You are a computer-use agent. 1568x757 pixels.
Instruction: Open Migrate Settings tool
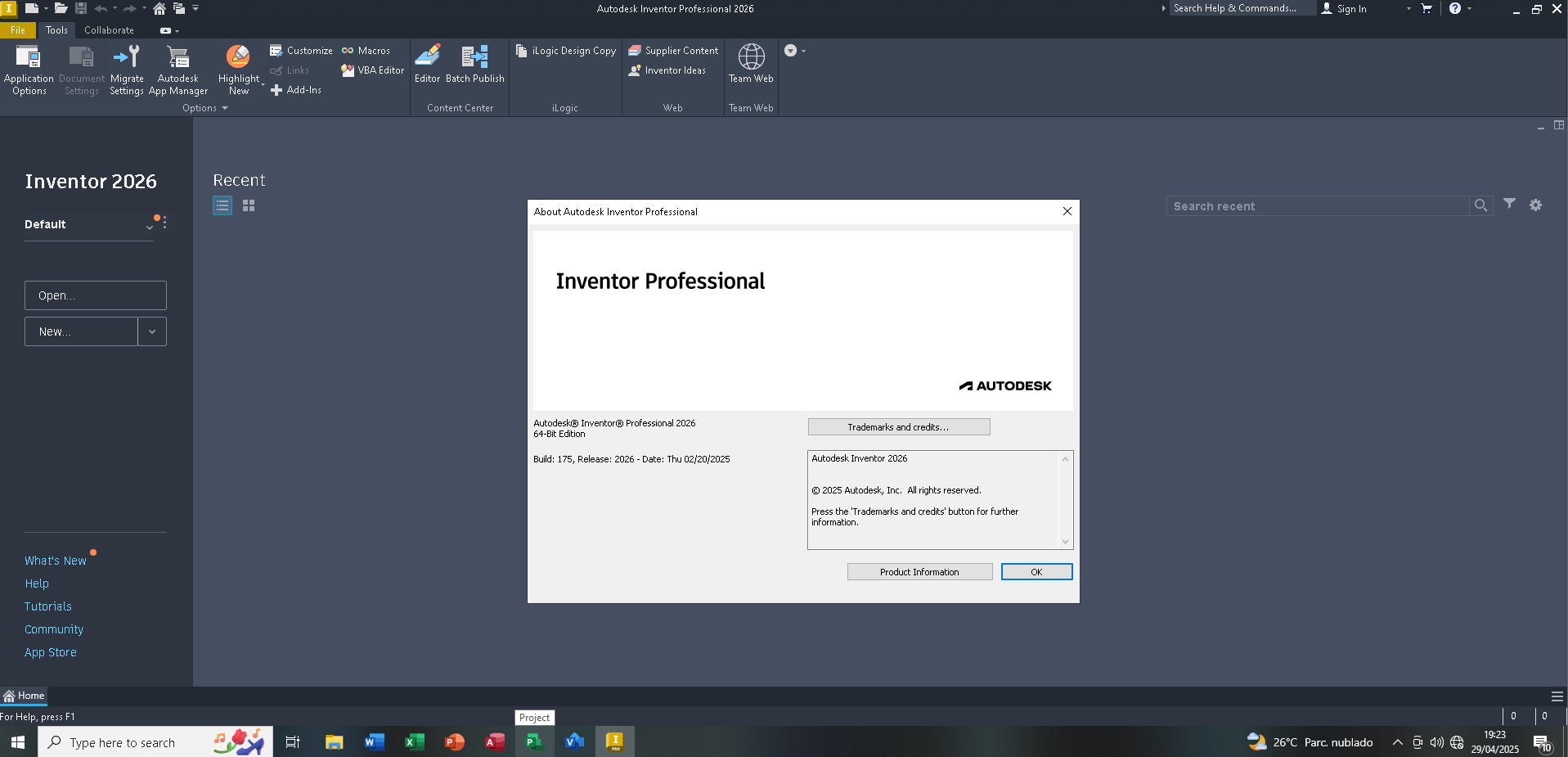tap(127, 70)
